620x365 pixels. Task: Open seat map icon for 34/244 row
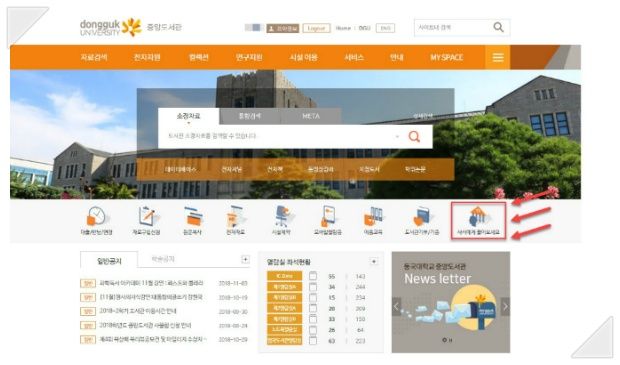[313, 287]
